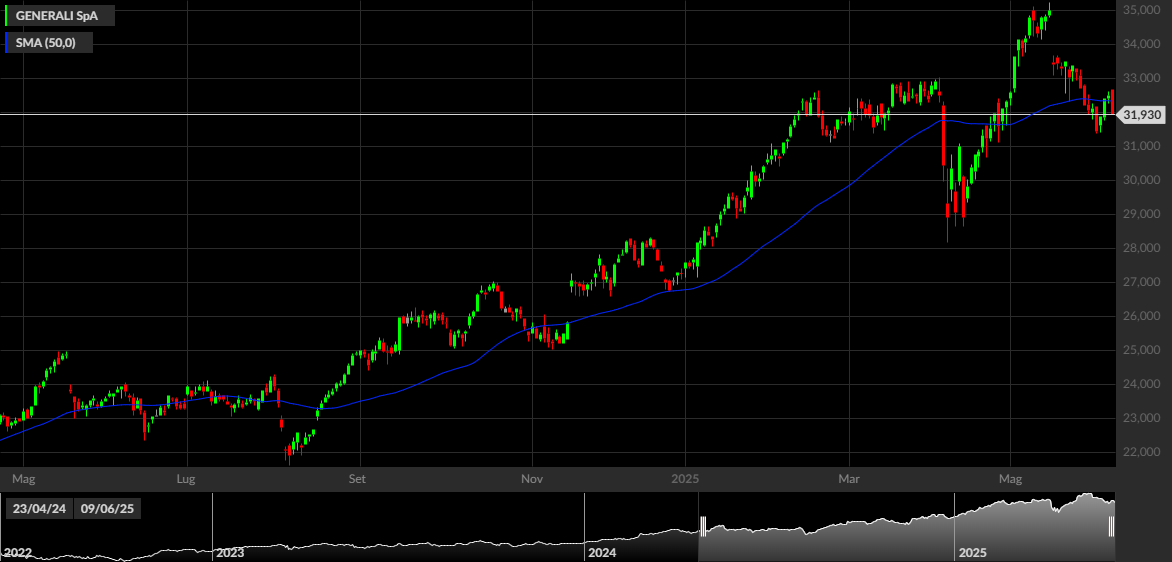Viewport: 1172px width, 562px height.
Task: Click the 28,000 label on the price axis
Action: [1141, 248]
